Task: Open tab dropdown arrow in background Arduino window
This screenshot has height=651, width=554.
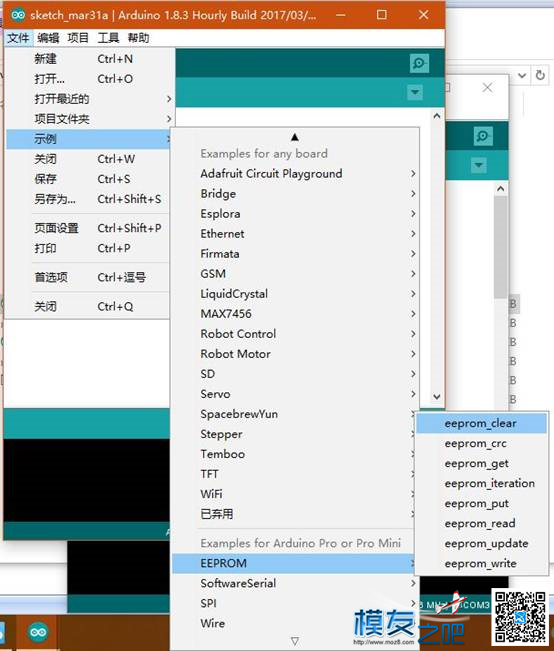Action: click(x=479, y=165)
